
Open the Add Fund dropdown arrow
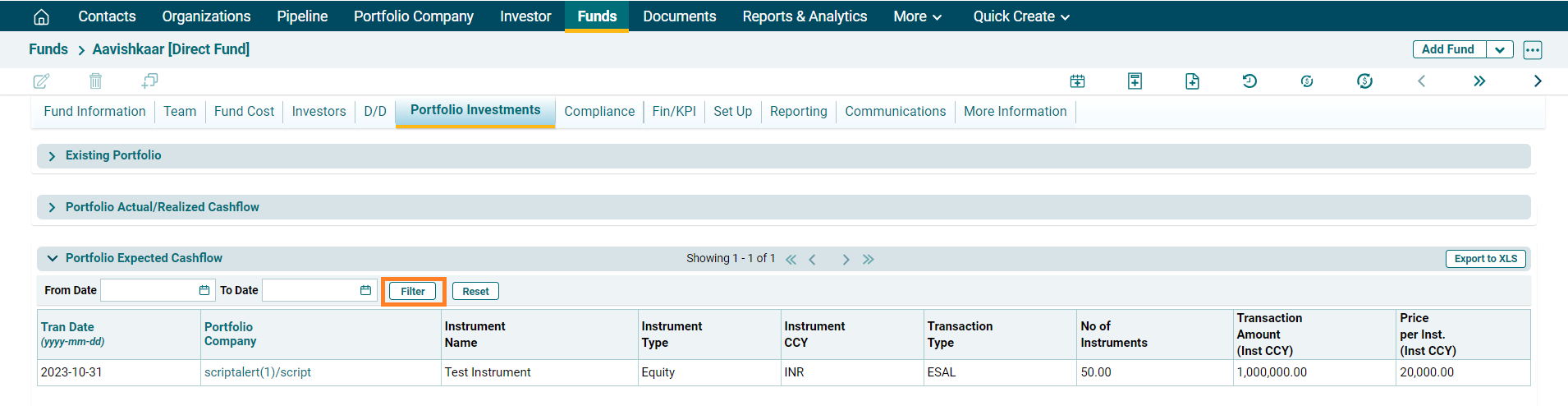pos(1499,49)
